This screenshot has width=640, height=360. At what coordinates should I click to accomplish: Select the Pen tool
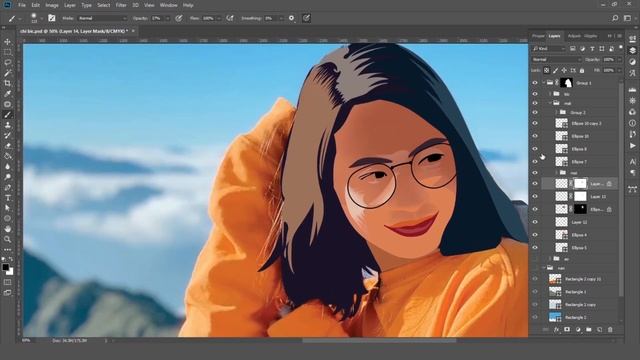point(7,187)
